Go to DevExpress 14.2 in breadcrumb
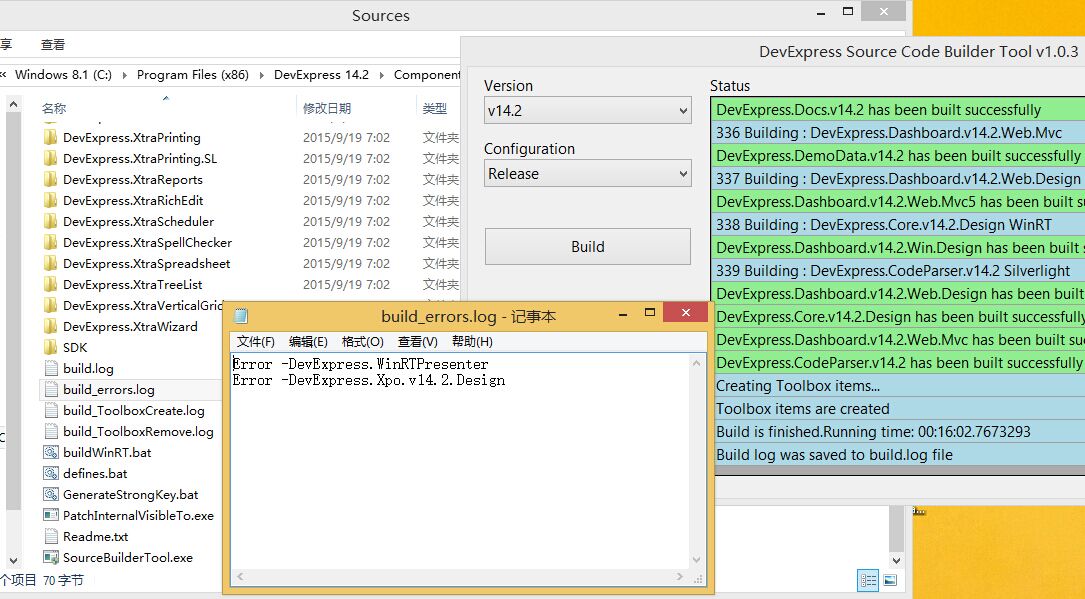This screenshot has width=1085, height=599. (x=321, y=75)
